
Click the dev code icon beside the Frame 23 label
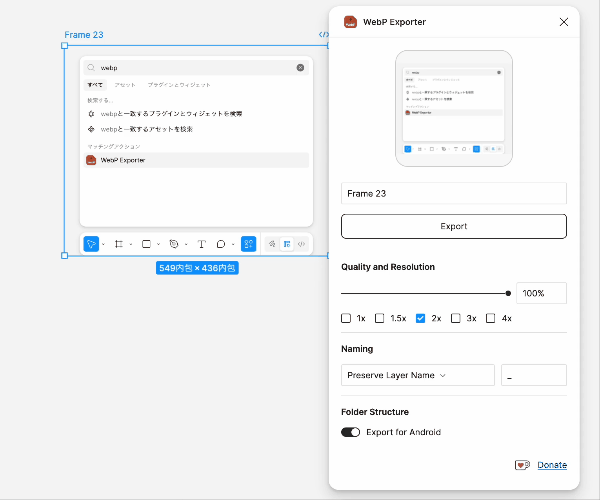[323, 34]
